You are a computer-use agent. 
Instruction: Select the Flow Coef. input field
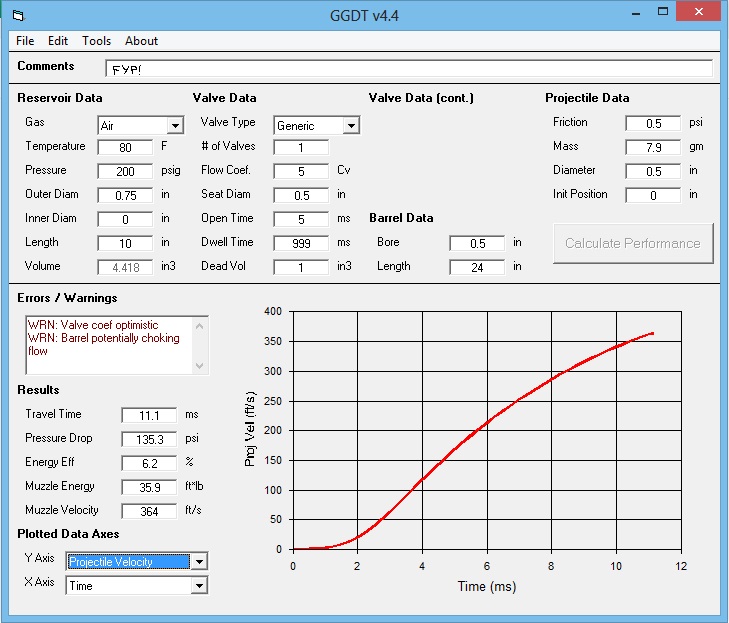pos(300,171)
